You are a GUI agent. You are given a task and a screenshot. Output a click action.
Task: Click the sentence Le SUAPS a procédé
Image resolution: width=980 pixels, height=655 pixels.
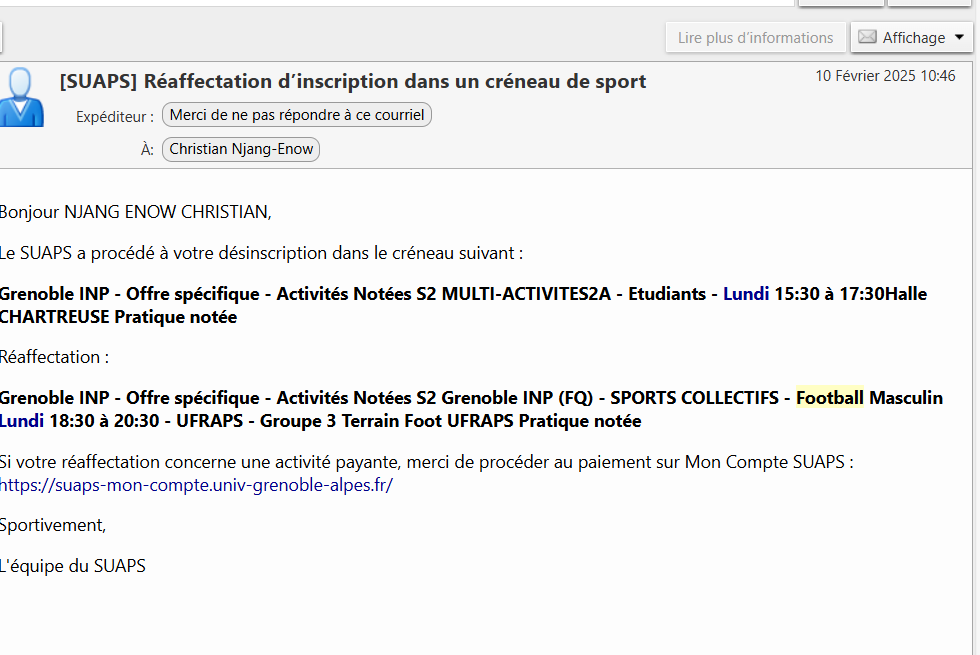261,253
